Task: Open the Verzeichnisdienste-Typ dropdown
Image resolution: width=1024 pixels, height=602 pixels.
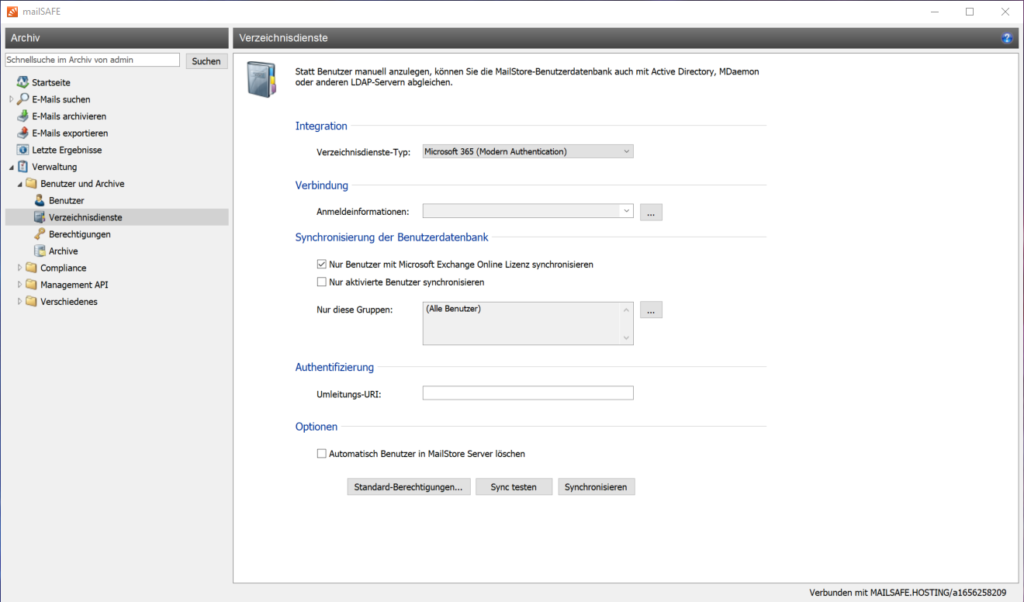Action: coord(528,152)
